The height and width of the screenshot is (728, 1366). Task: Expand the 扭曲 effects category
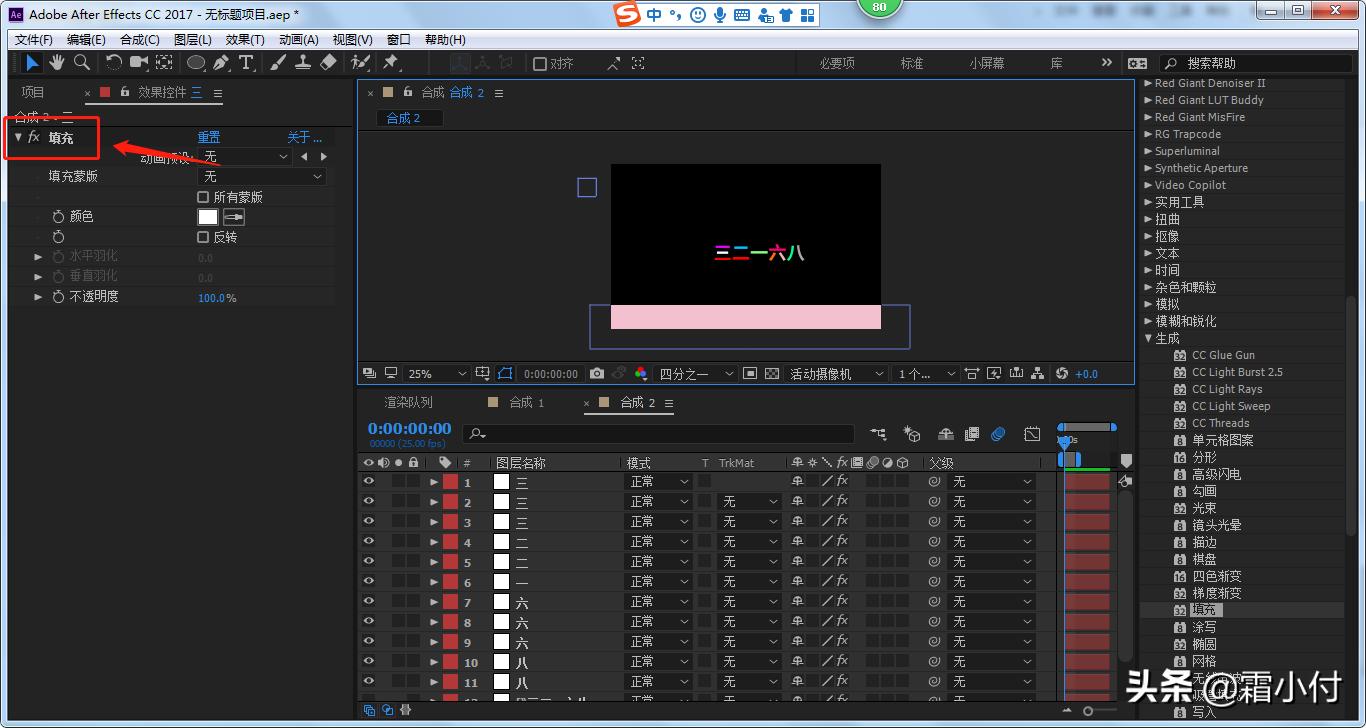1149,219
